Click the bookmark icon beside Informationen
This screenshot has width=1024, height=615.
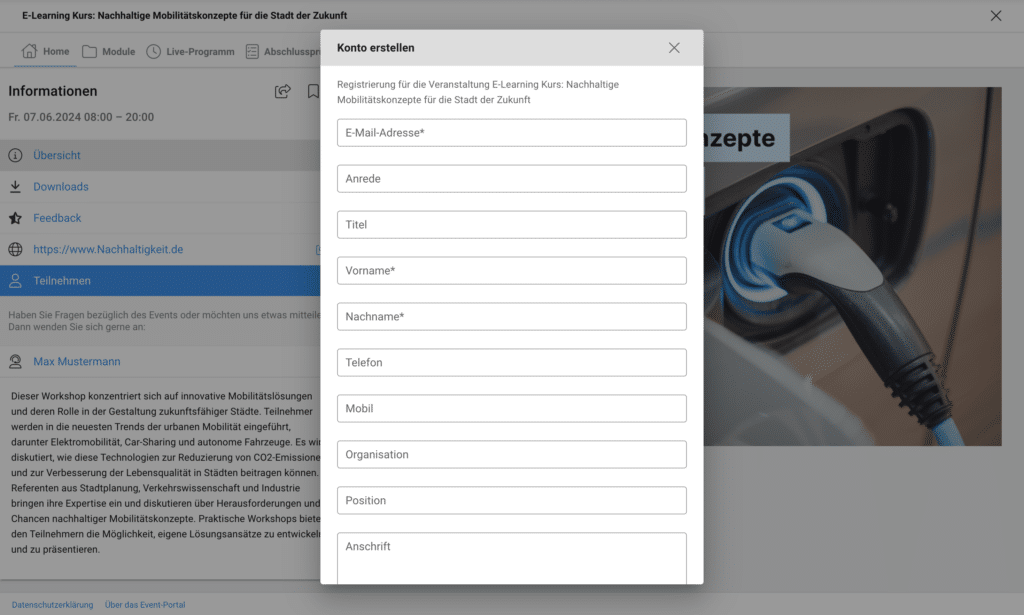click(x=313, y=92)
